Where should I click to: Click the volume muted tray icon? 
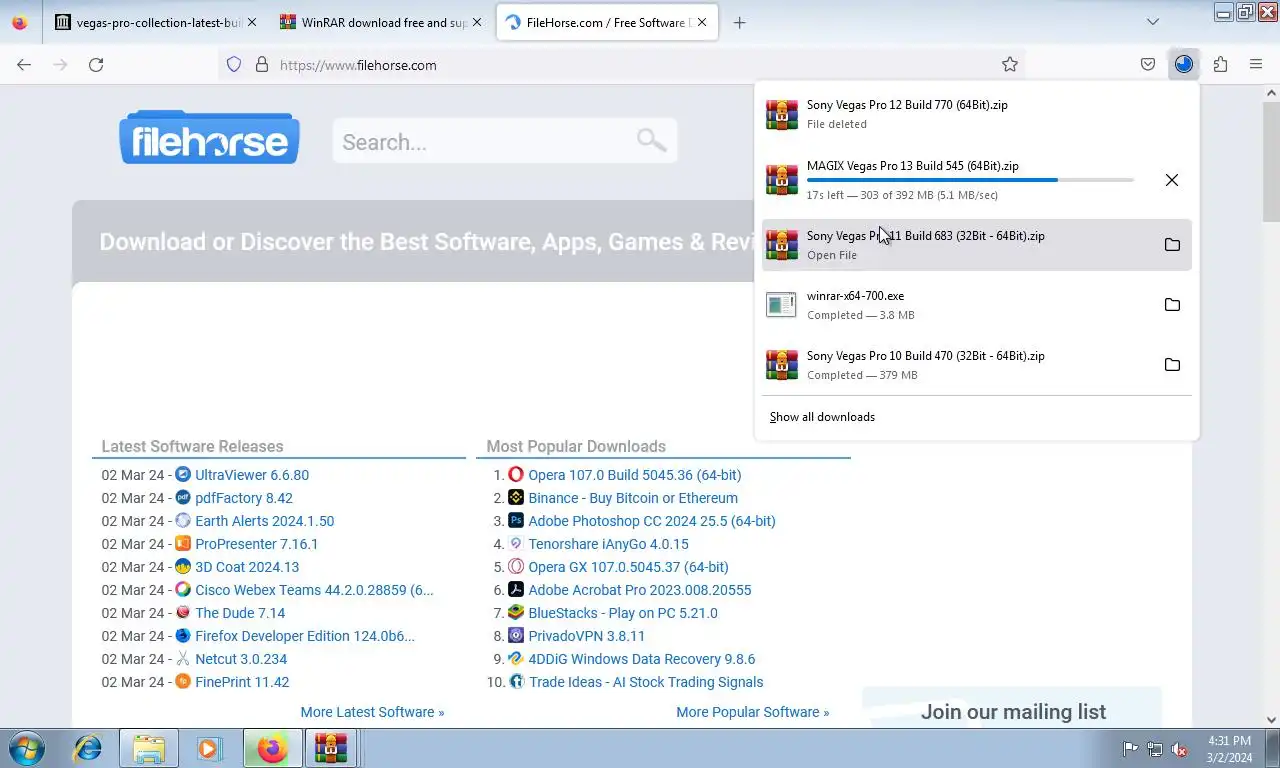coord(1179,749)
